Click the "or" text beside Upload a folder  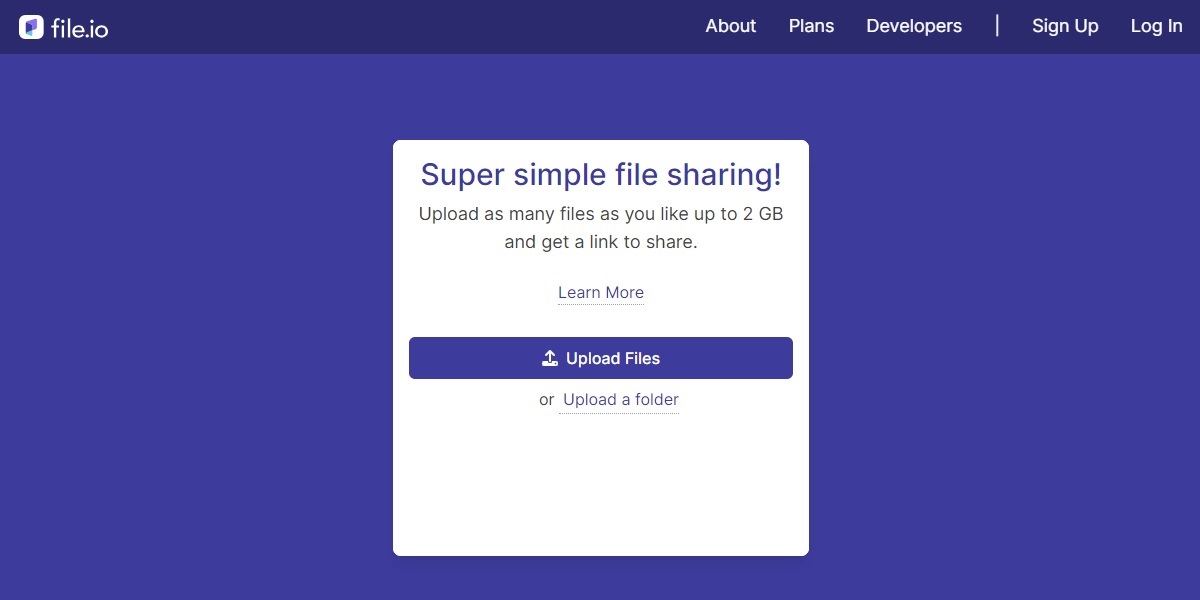[546, 400]
